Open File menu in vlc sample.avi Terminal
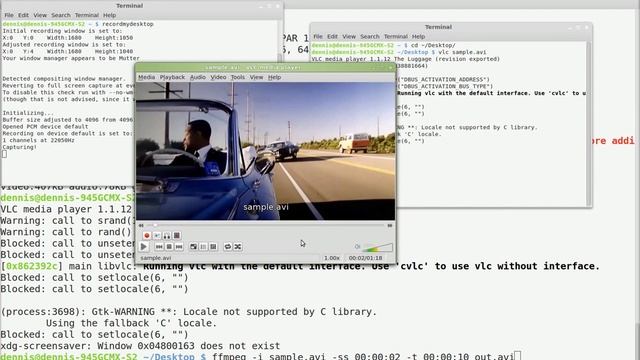This screenshot has width=640, height=360. pyautogui.click(x=318, y=36)
